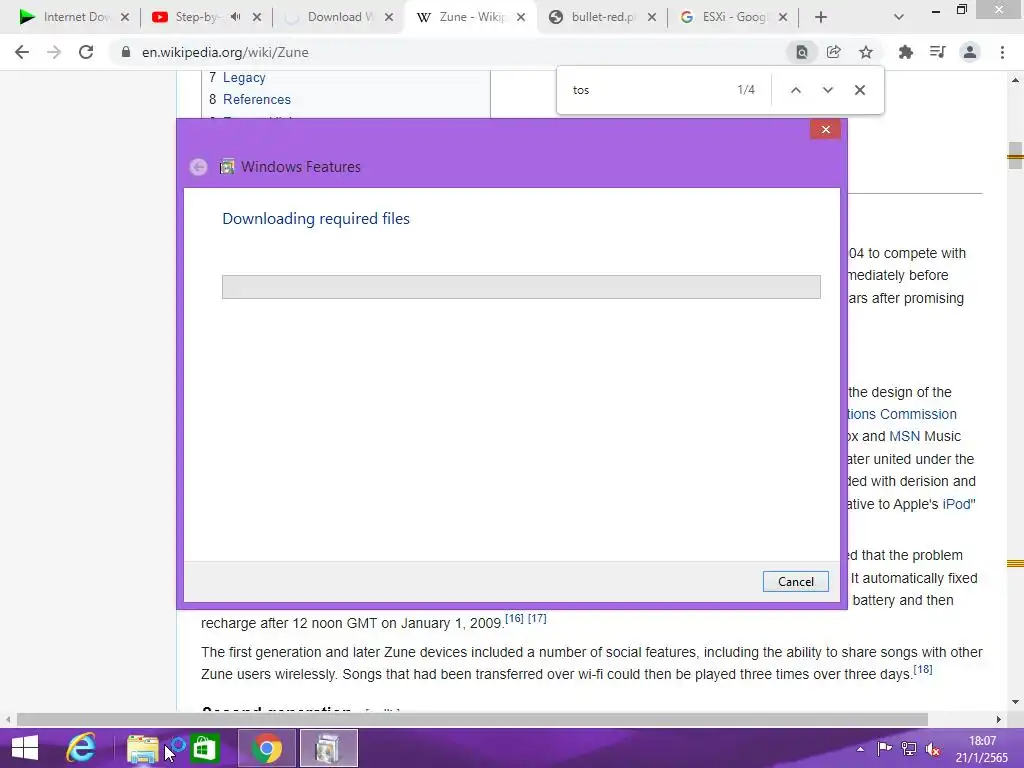Viewport: 1024px width, 768px height.
Task: Click the address bar URL
Action: (x=225, y=52)
